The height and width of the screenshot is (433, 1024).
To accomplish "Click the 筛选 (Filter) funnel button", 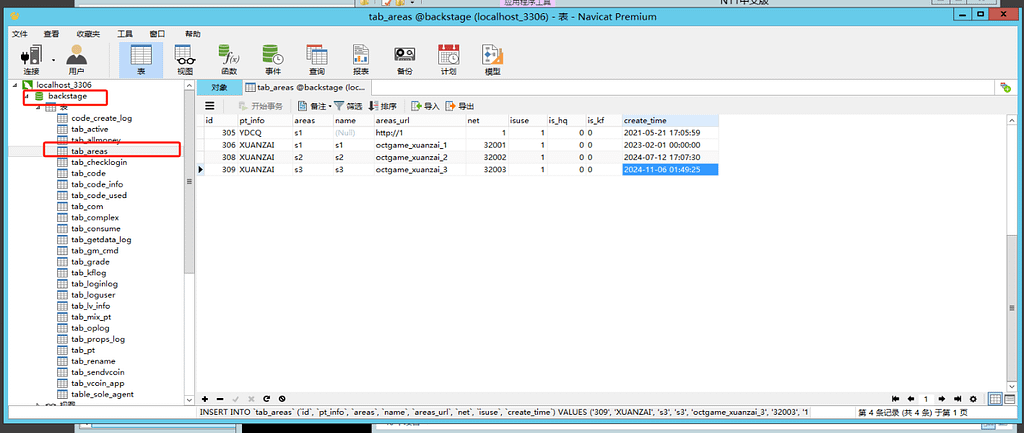I will point(348,106).
